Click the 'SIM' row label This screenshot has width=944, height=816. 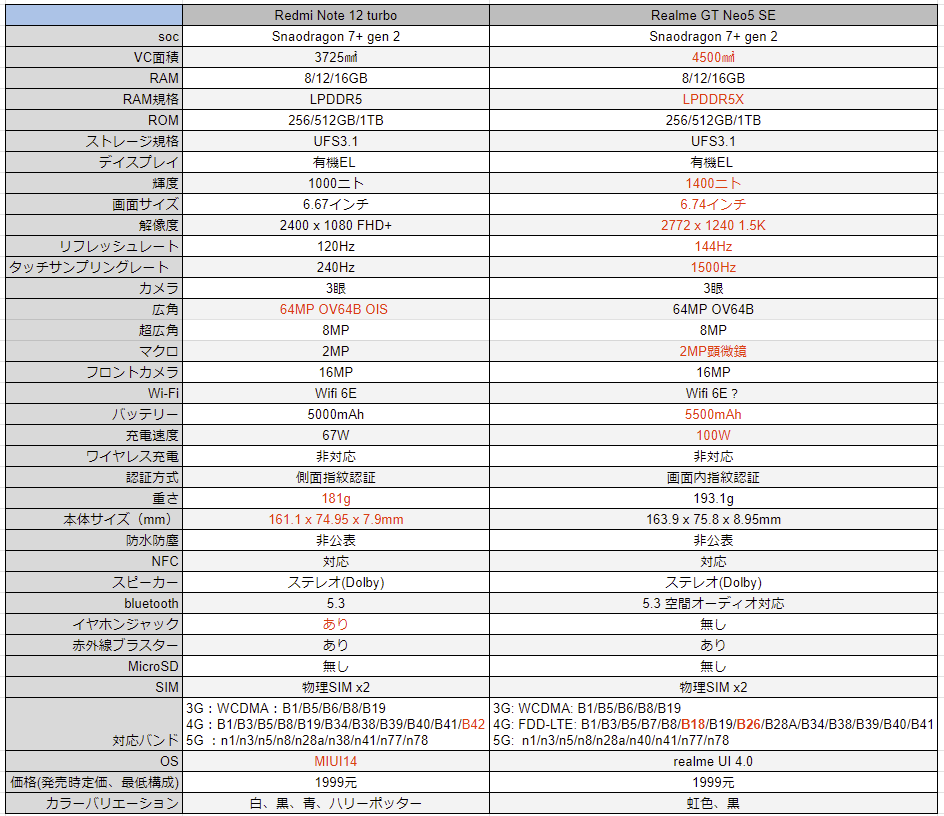[94, 687]
